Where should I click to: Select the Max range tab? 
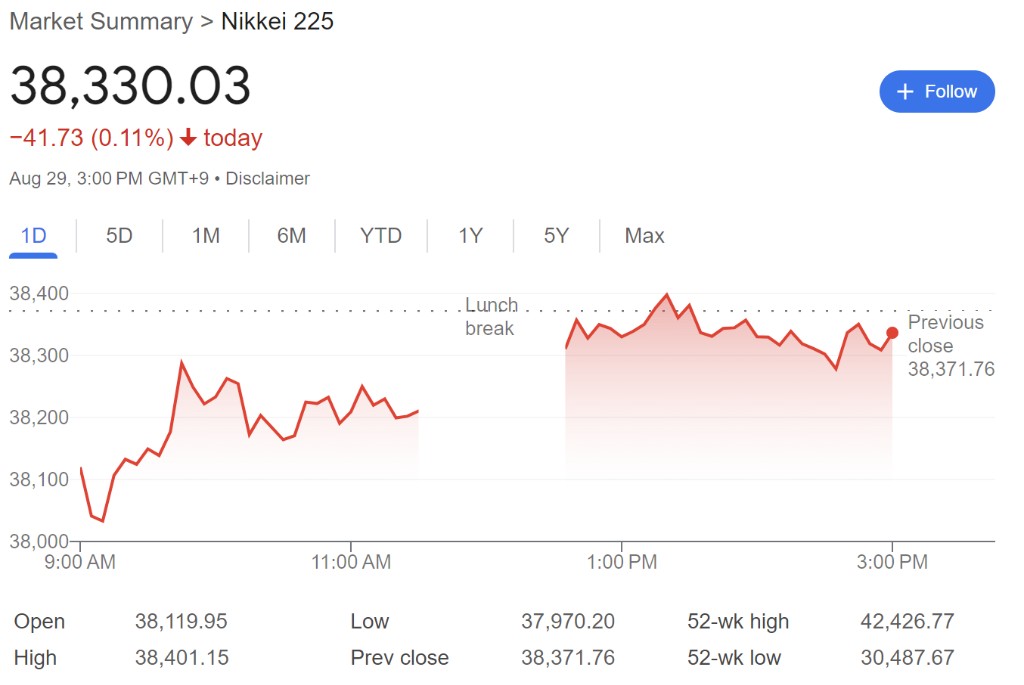(644, 236)
